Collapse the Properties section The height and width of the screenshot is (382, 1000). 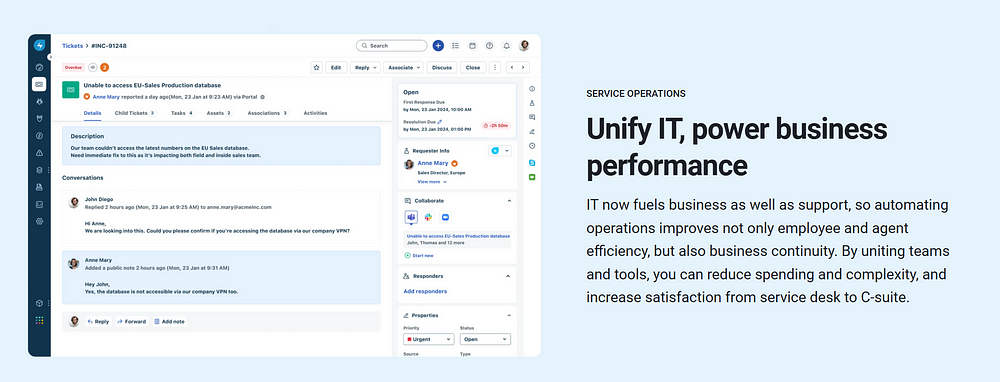point(508,315)
